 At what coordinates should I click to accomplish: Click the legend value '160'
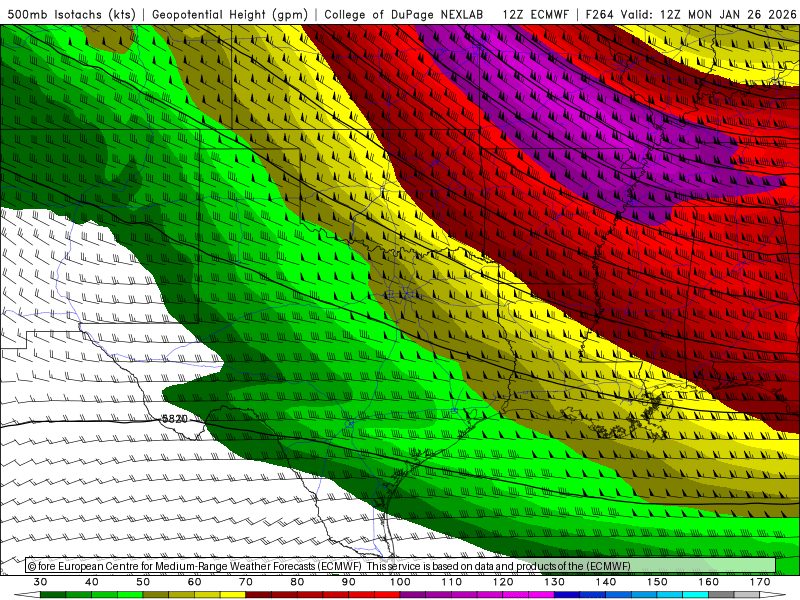[709, 582]
